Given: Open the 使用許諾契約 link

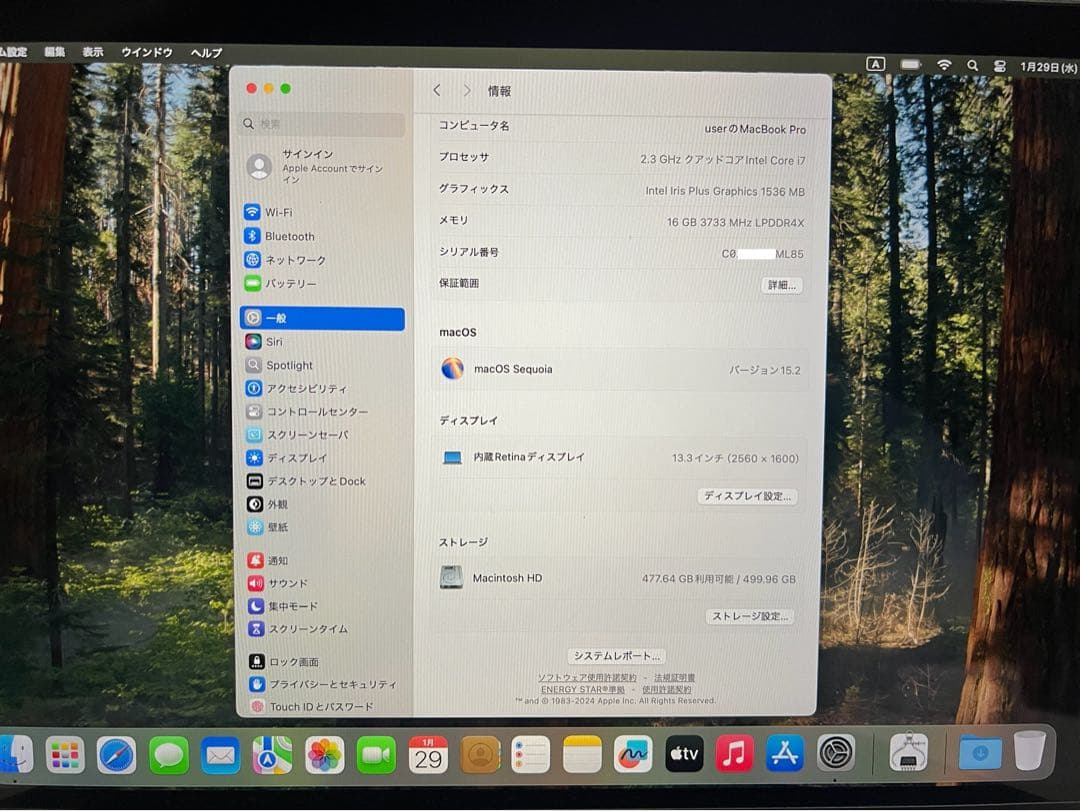Looking at the screenshot, I should tap(666, 689).
